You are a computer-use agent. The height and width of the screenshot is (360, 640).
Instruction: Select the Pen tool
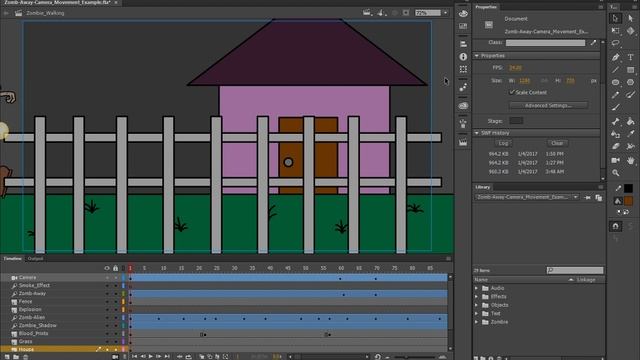616,57
